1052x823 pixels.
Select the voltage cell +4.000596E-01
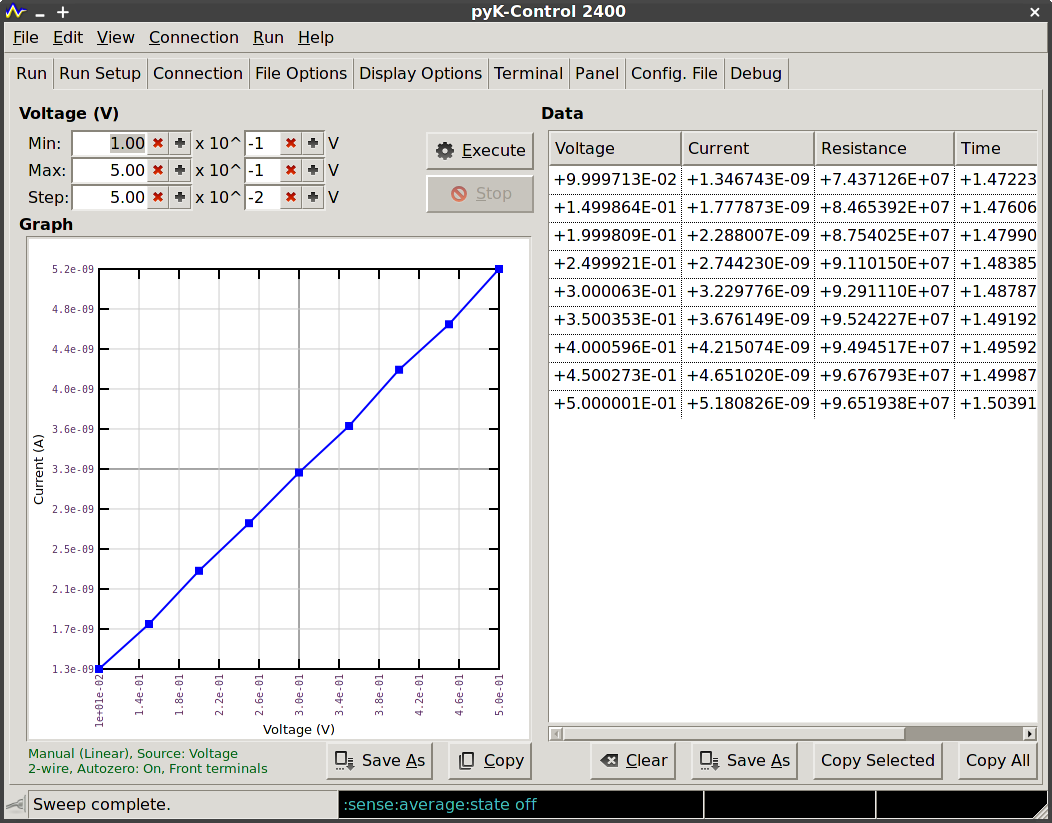coord(615,347)
